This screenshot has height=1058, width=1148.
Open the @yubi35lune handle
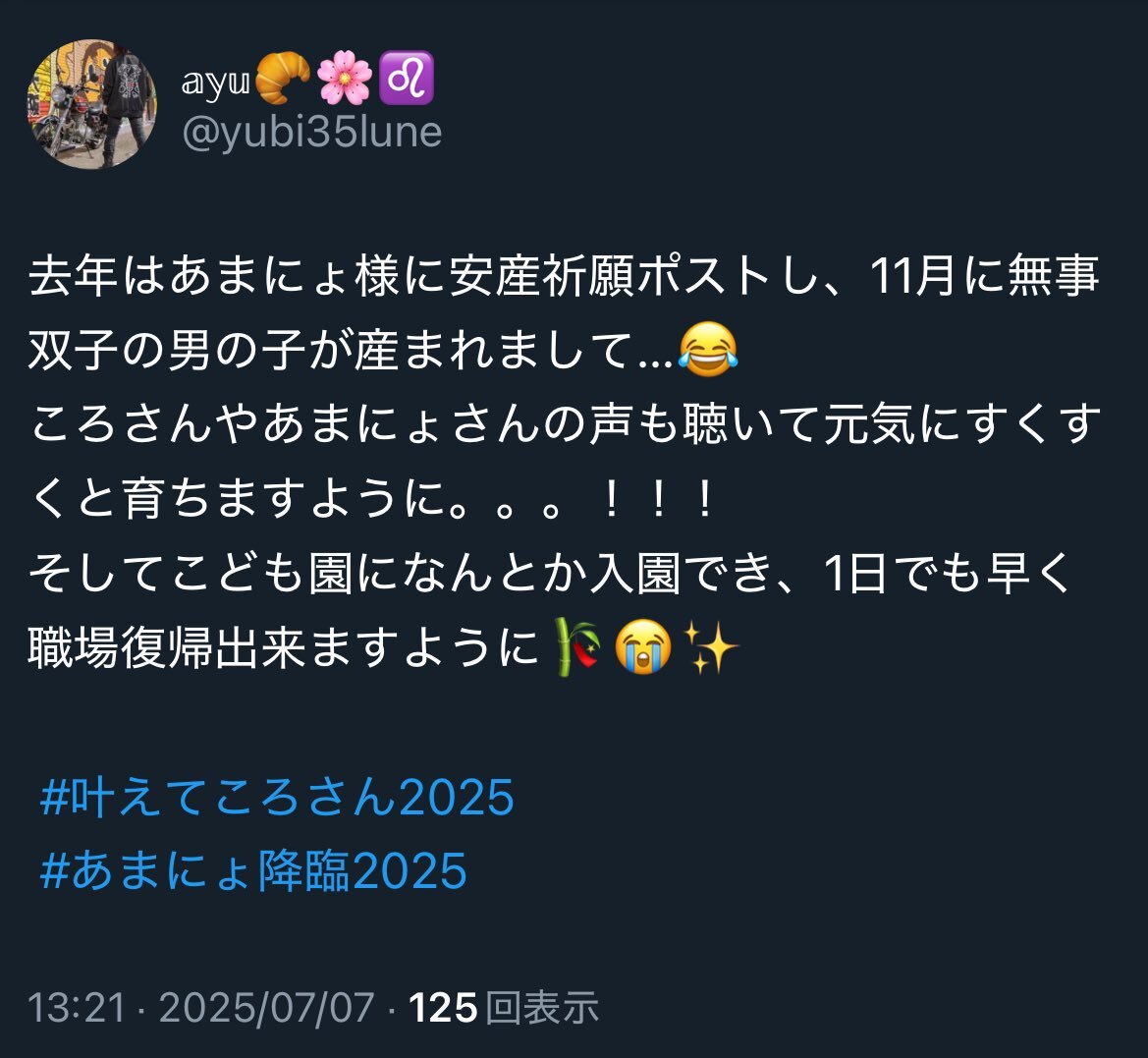[311, 133]
